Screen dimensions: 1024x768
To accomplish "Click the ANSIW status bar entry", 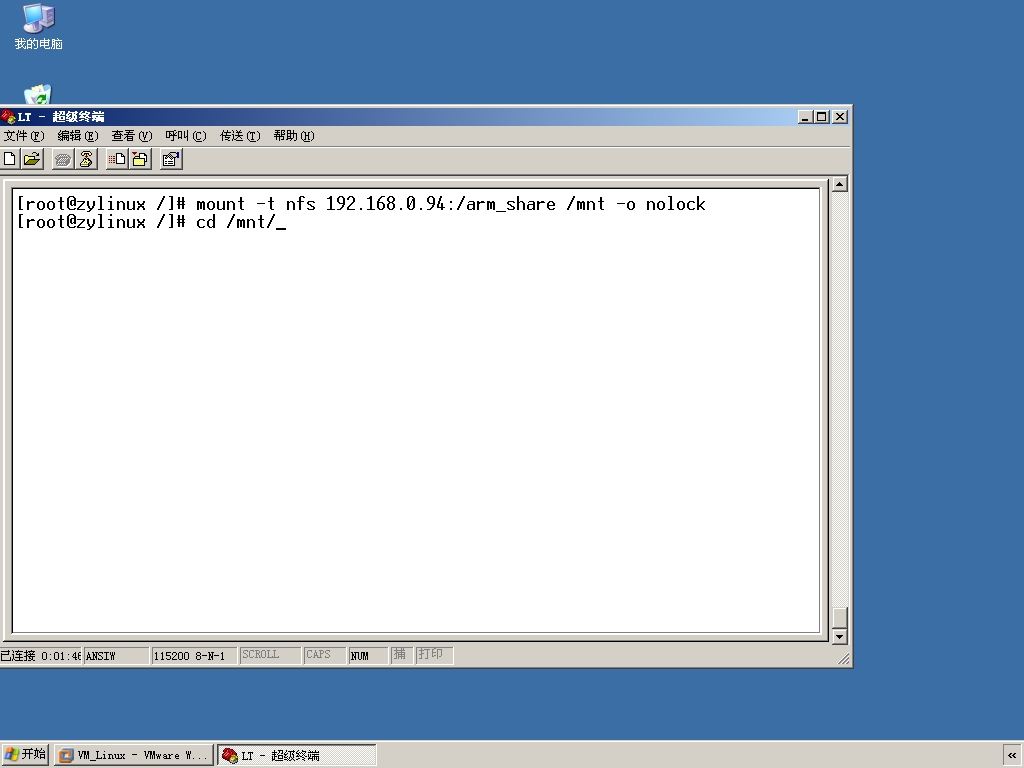I will point(116,656).
